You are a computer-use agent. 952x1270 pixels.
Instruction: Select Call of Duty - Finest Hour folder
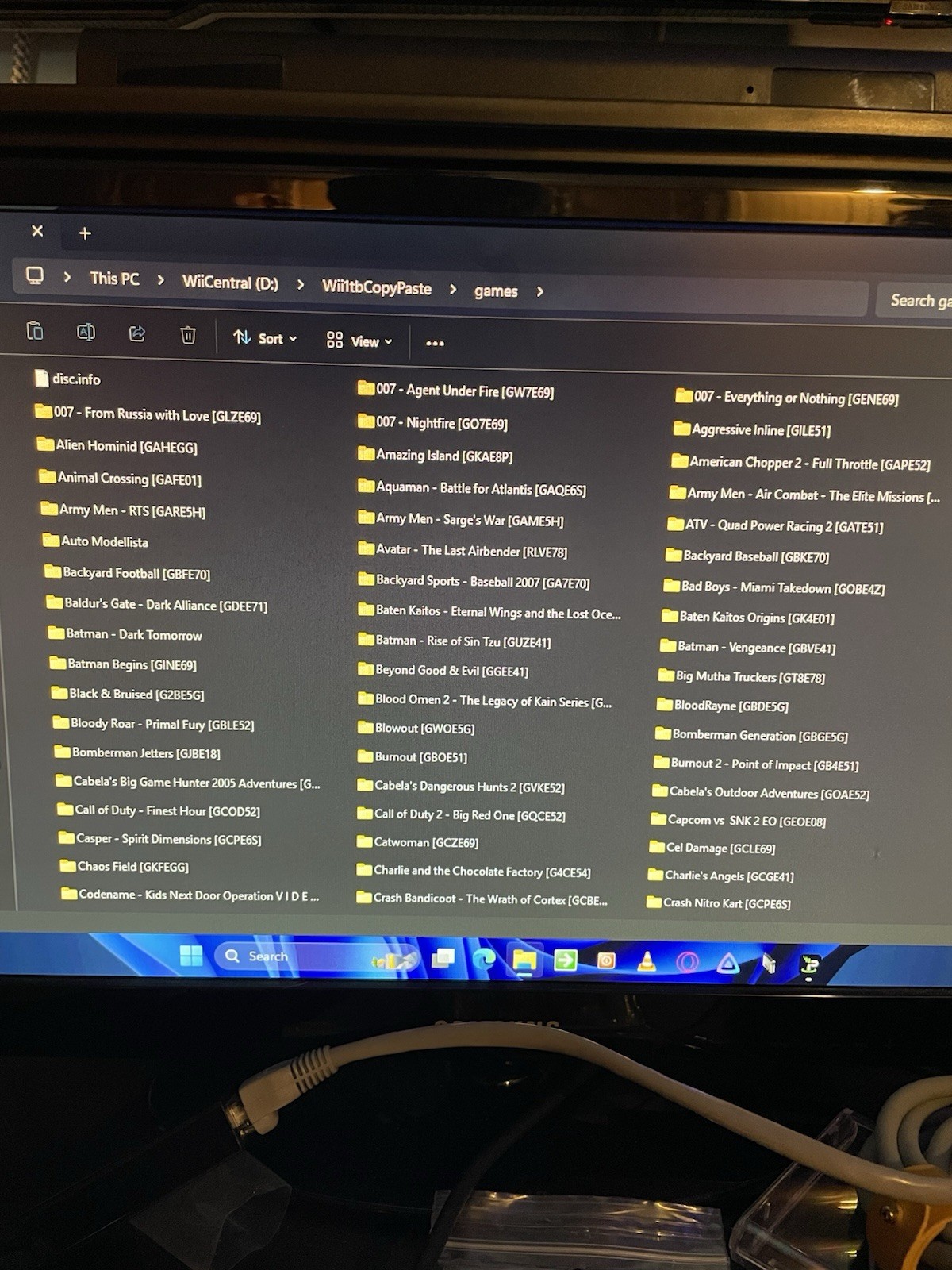[159, 810]
